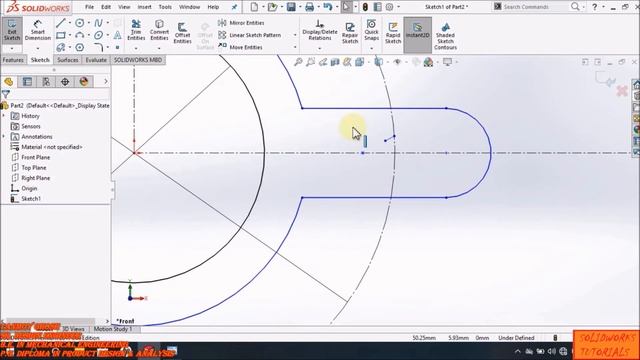Click the Print icon in toolbar

(309, 7)
